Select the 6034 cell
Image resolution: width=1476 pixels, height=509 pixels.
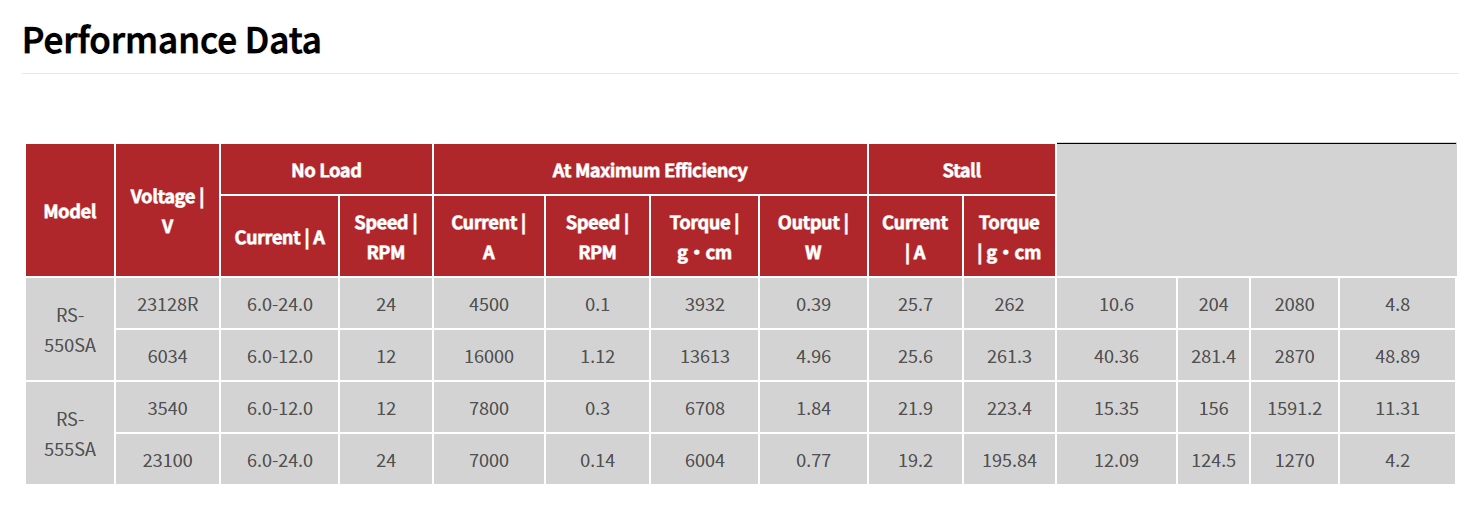click(167, 356)
